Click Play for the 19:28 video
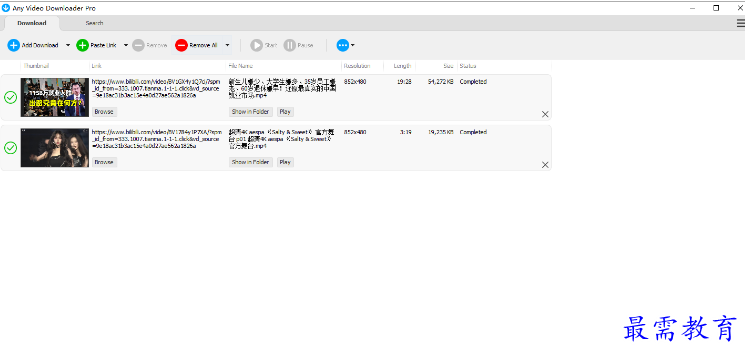This screenshot has width=745, height=360. [x=285, y=112]
